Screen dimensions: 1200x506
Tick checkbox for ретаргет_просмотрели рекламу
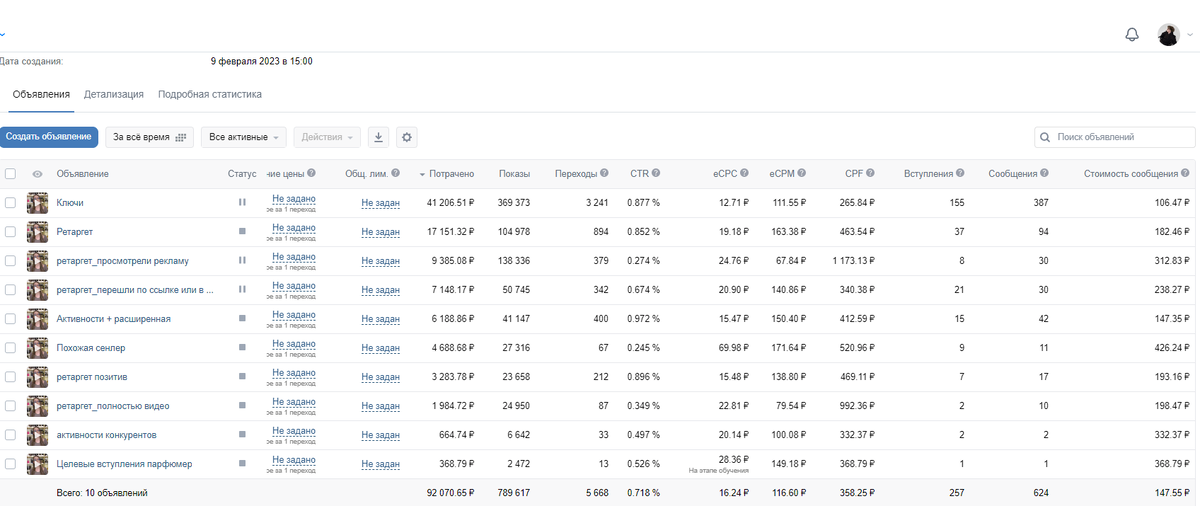(x=10, y=261)
